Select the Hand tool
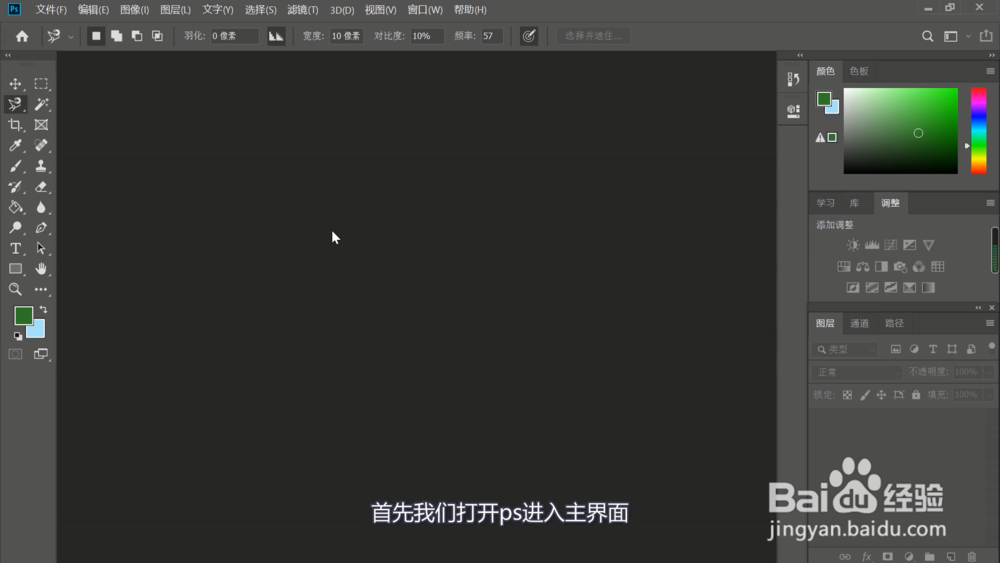Viewport: 1000px width, 563px height. [41, 268]
